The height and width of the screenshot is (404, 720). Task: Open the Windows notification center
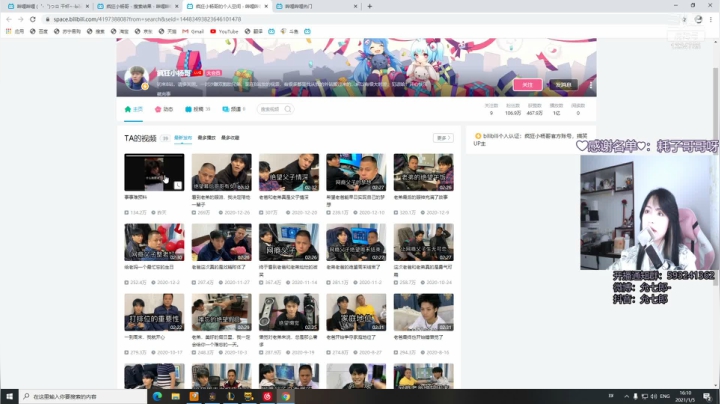707,396
